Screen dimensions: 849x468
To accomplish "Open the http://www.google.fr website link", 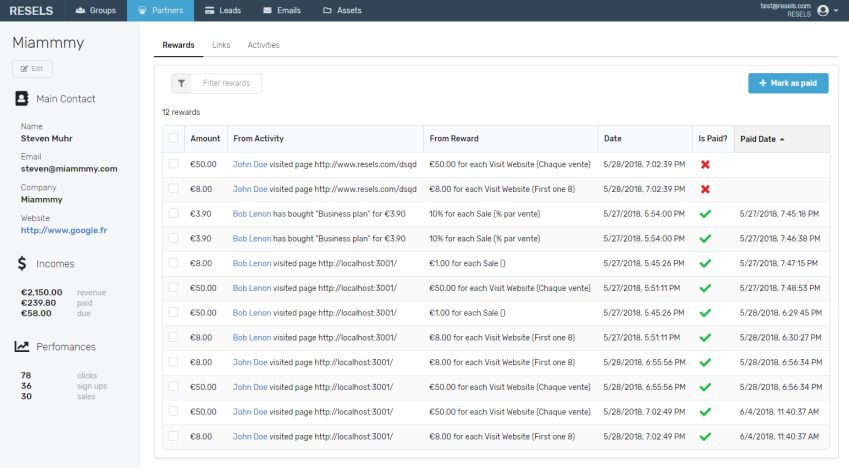I will click(63, 230).
